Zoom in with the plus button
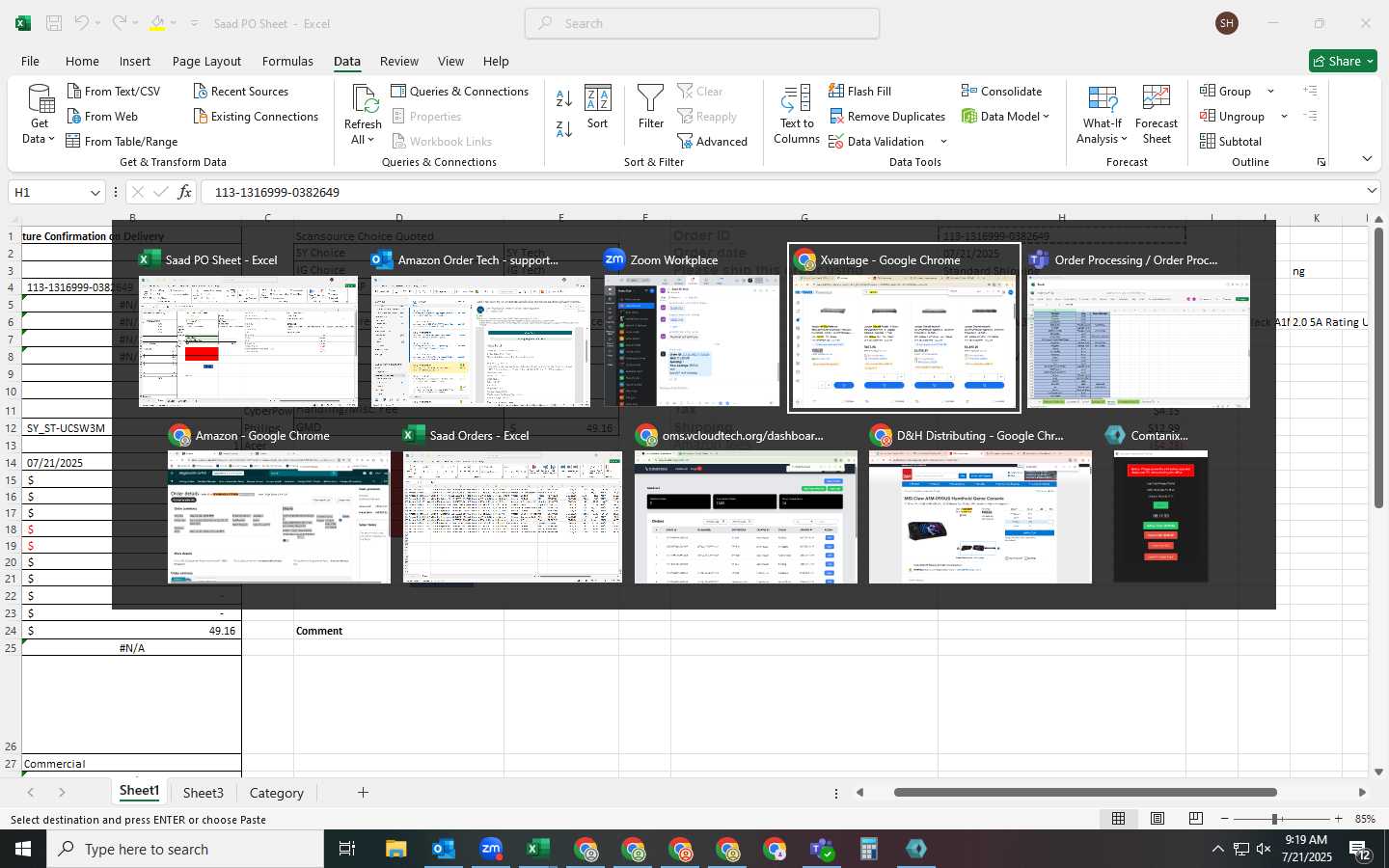Image resolution: width=1389 pixels, height=868 pixels. tap(1338, 819)
